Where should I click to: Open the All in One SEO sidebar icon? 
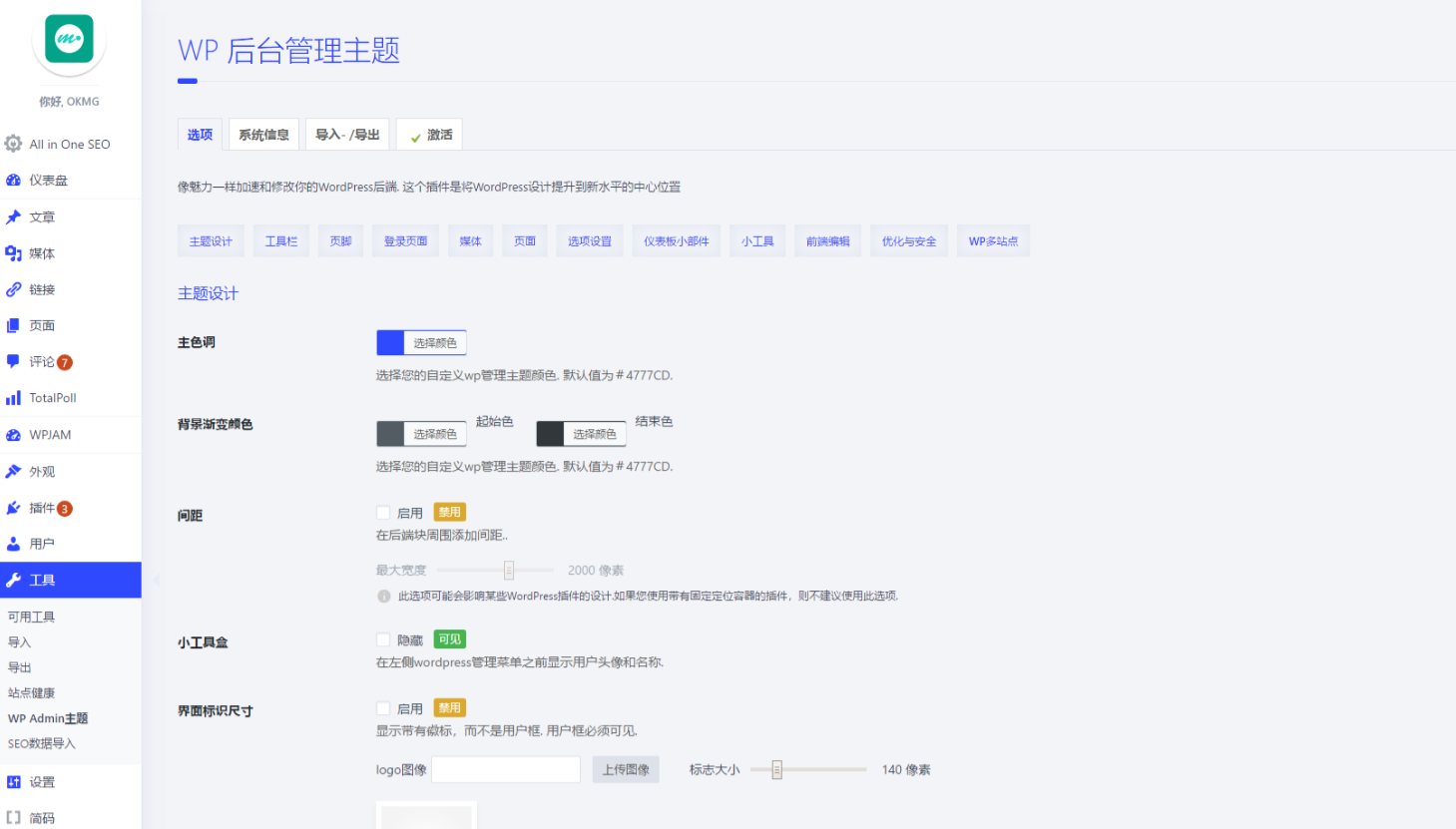[14, 143]
